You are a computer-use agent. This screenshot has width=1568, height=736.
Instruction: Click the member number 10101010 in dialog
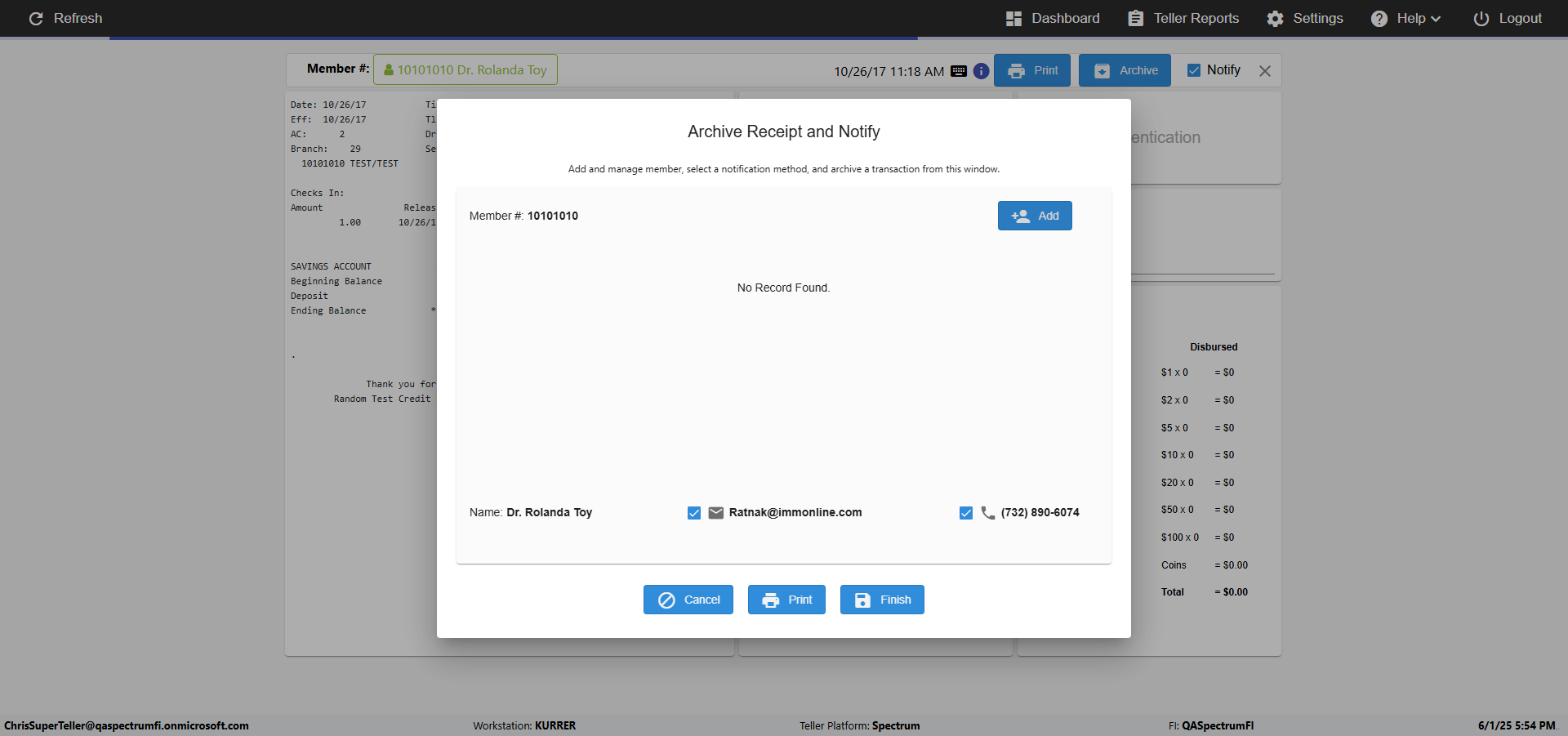pos(553,216)
